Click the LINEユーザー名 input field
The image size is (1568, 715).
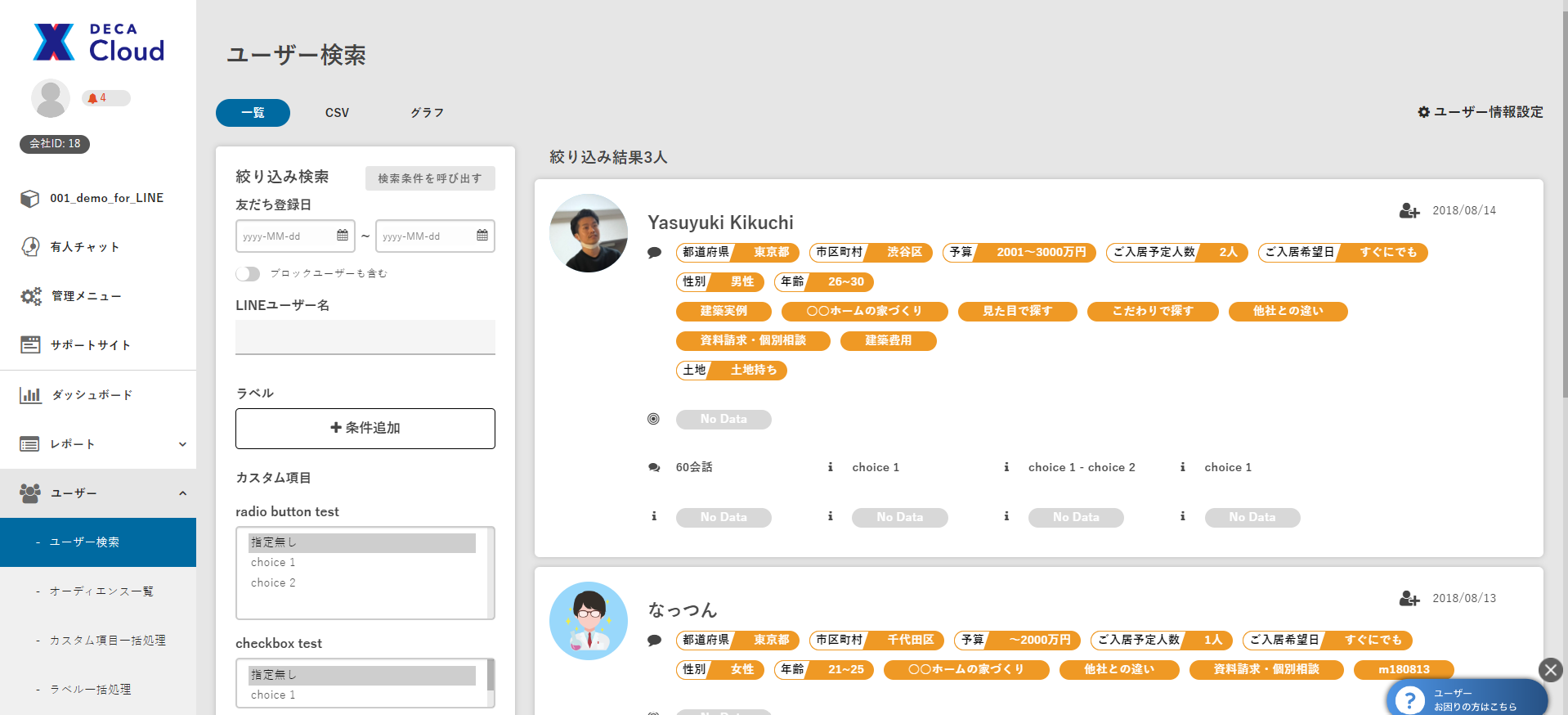[x=365, y=337]
